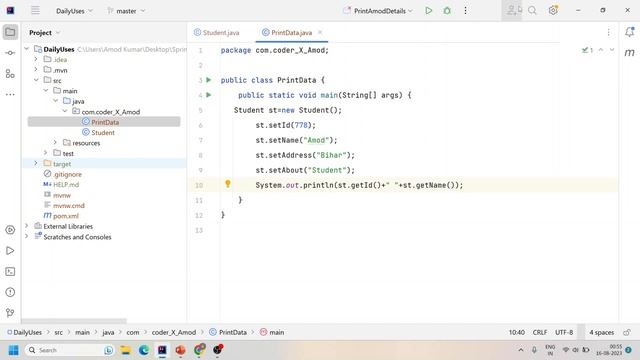Open the master branch dropdown

126,11
